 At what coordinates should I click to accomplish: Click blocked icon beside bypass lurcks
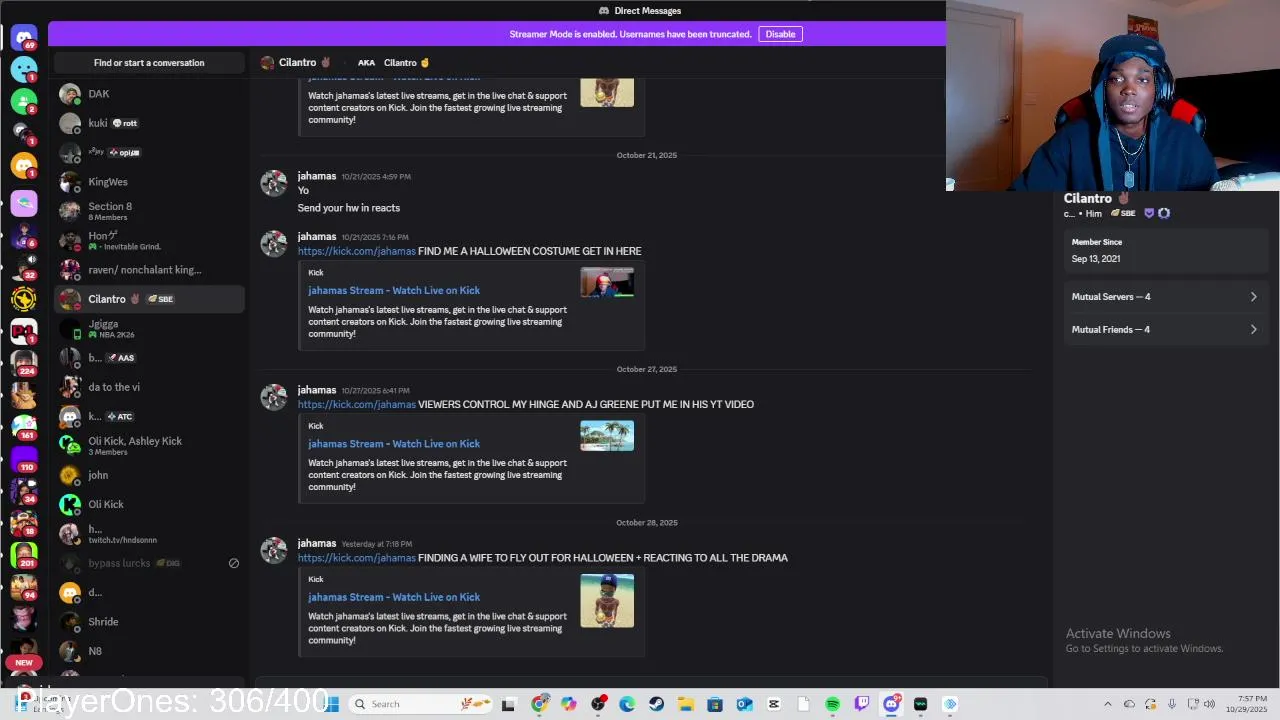pyautogui.click(x=234, y=563)
